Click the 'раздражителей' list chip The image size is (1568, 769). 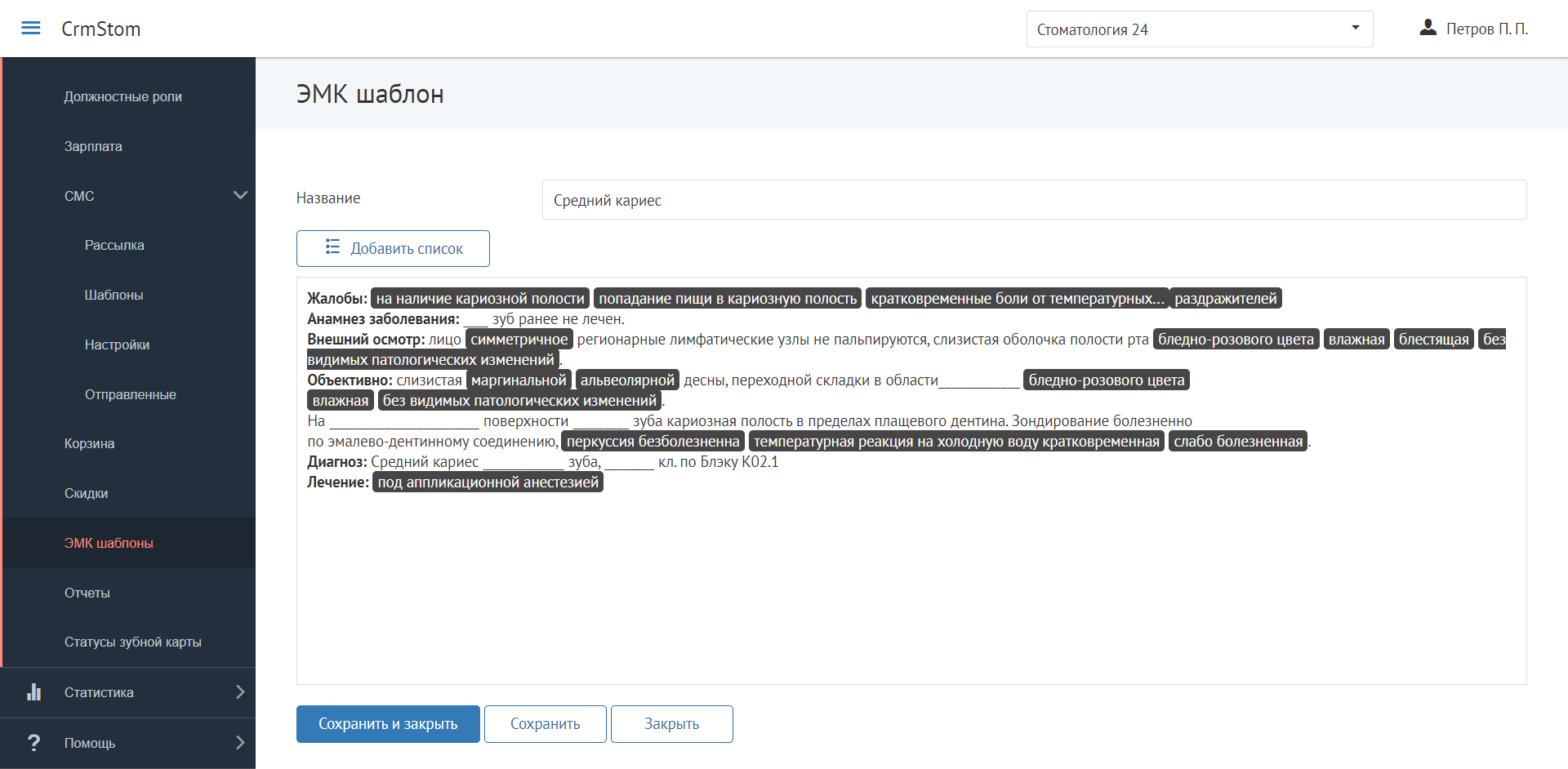point(1225,299)
